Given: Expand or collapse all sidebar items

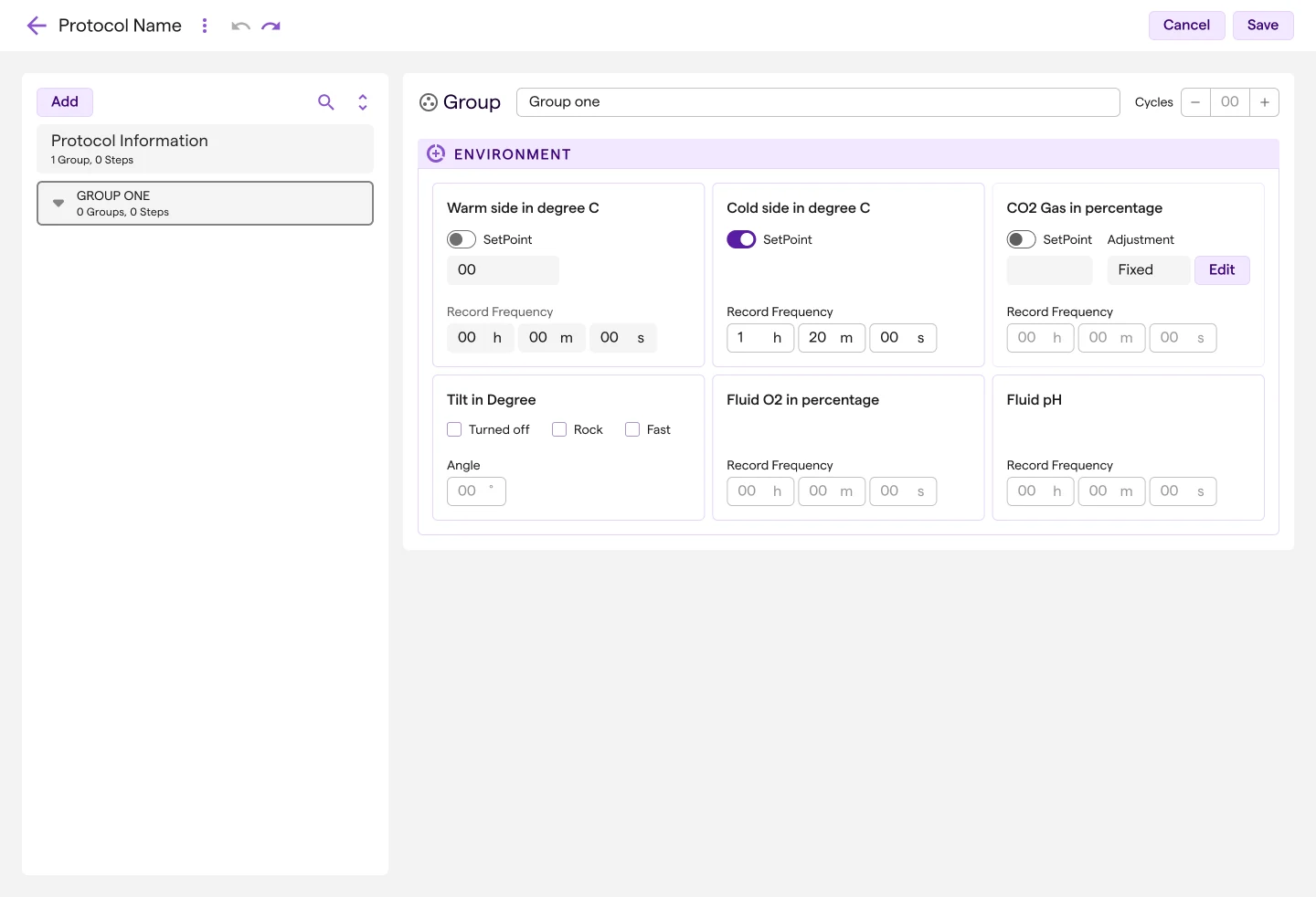Looking at the screenshot, I should tap(363, 102).
